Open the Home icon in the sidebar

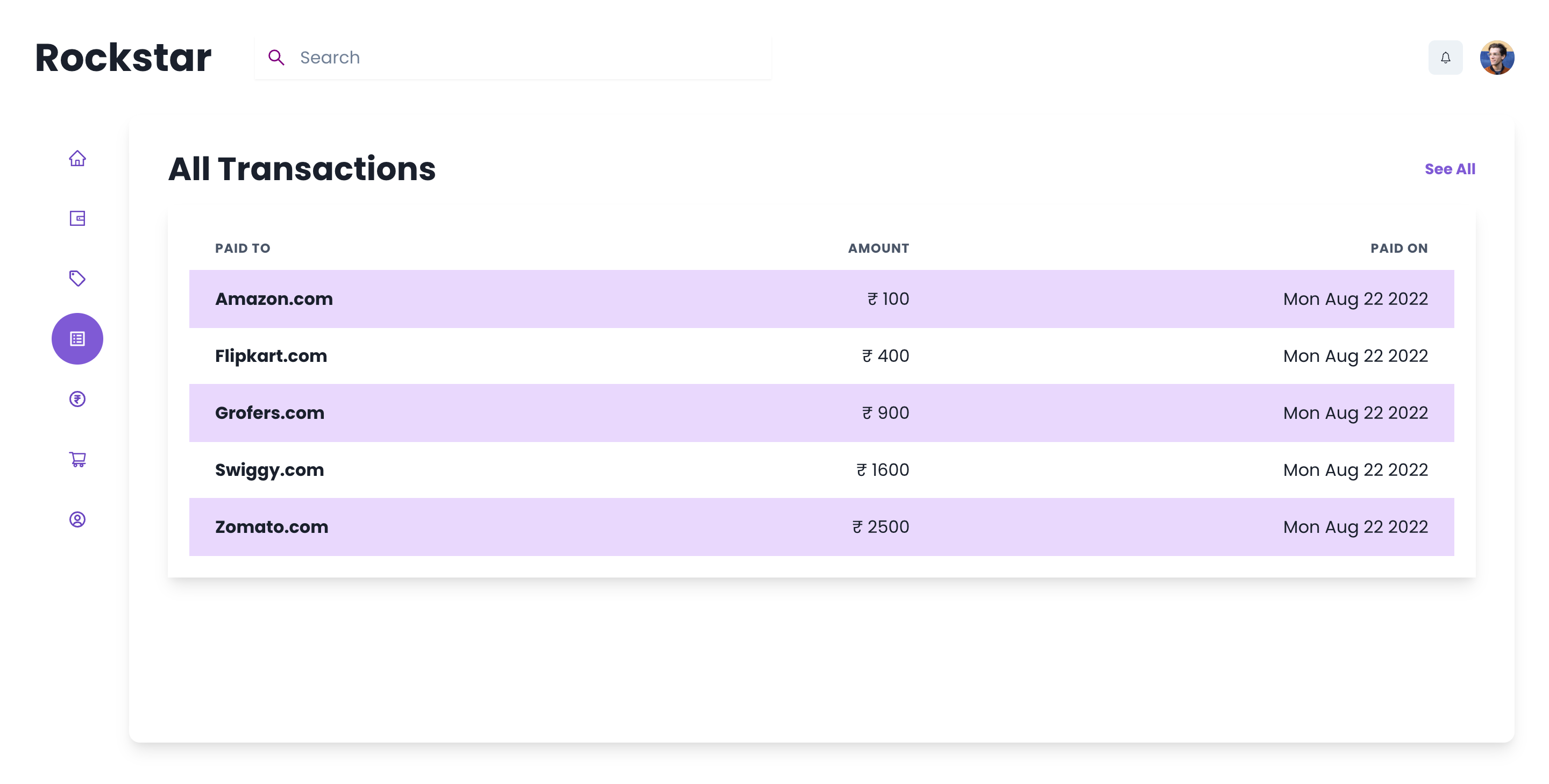(77, 158)
